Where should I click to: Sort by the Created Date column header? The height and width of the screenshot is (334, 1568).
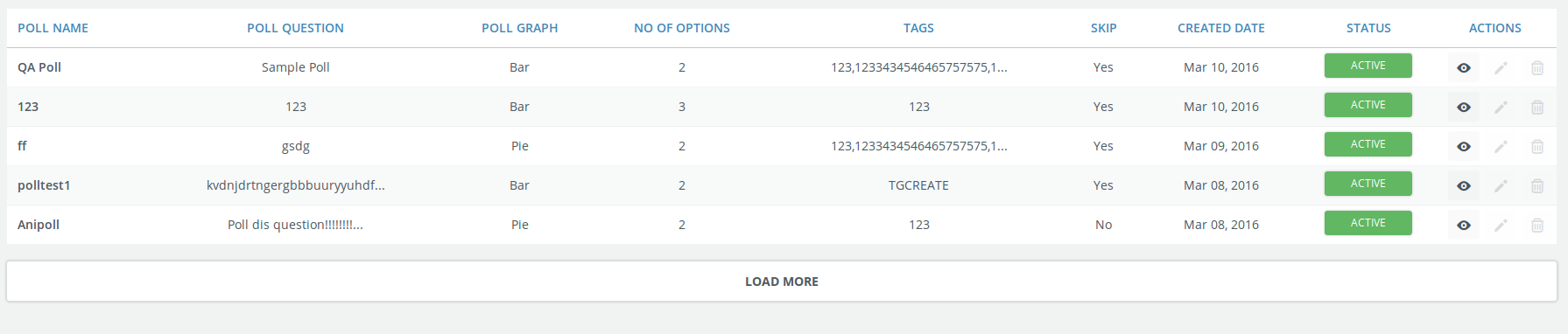click(1220, 28)
